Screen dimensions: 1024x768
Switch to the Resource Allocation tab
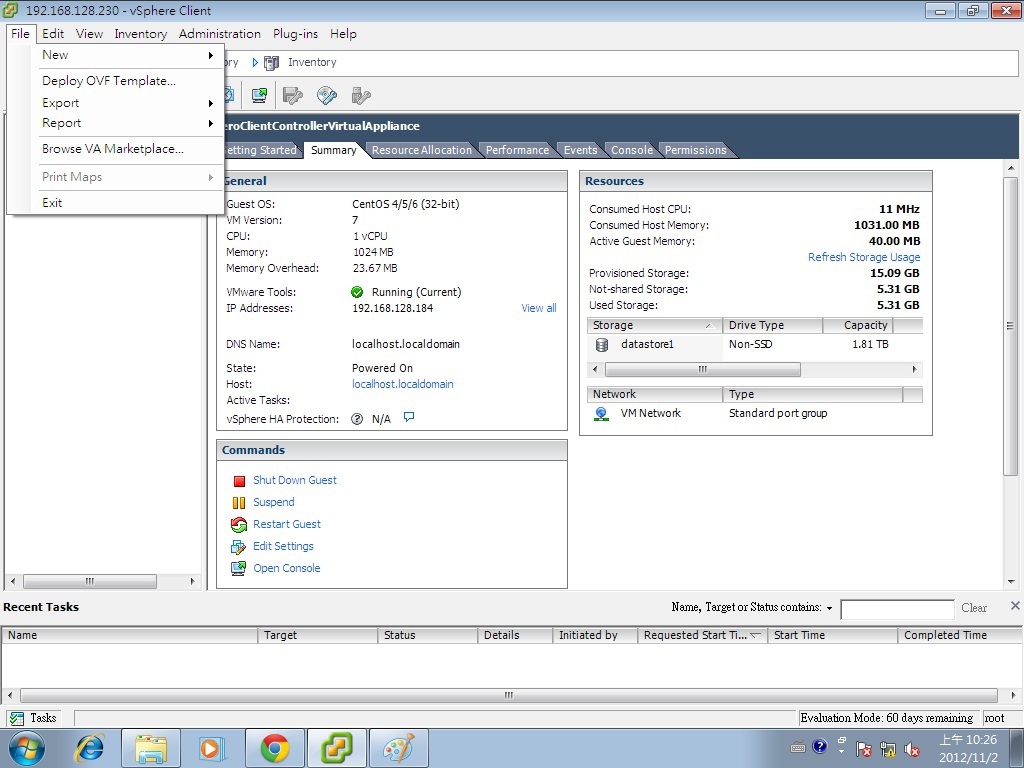tap(422, 150)
